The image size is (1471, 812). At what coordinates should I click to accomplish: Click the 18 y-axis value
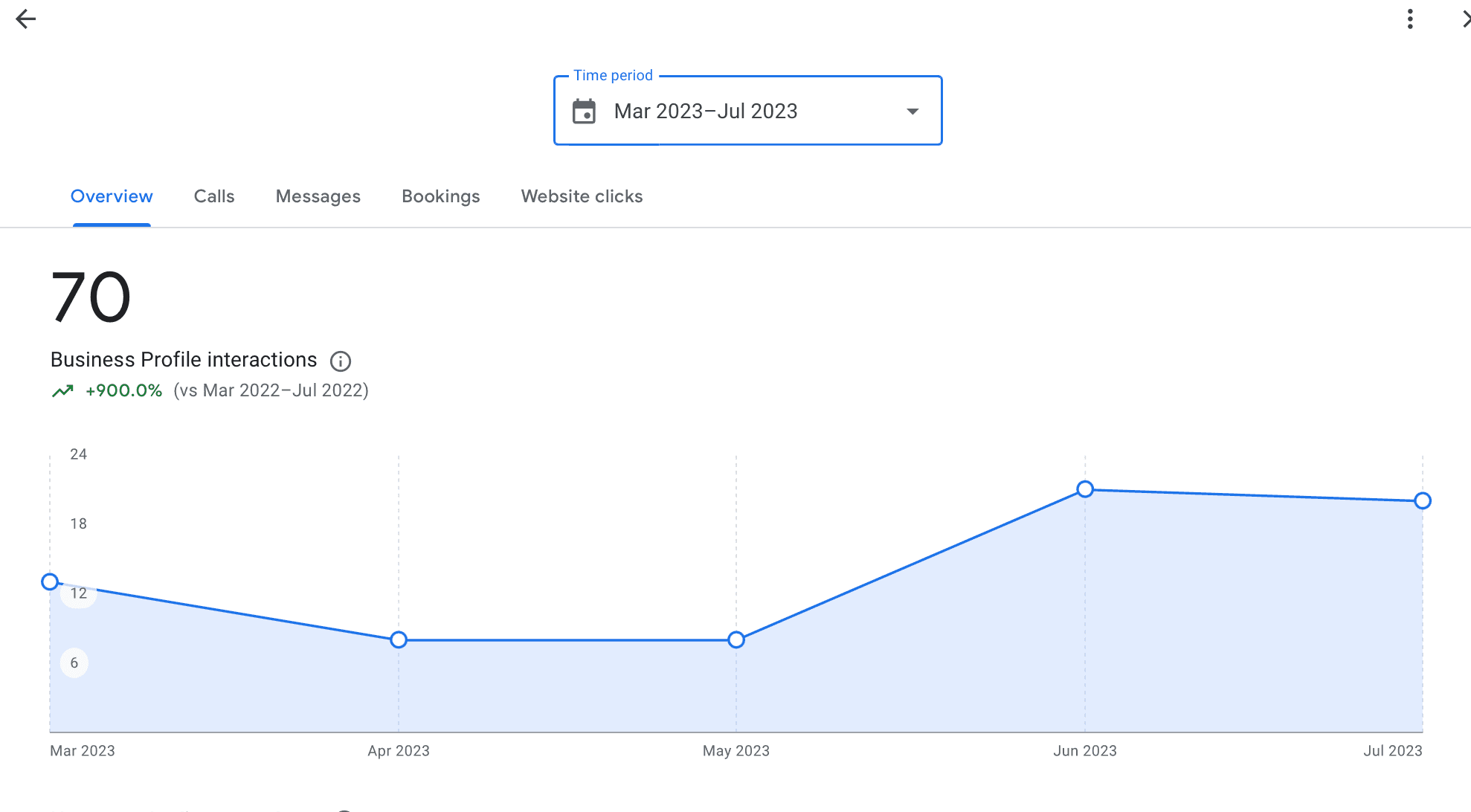79,524
